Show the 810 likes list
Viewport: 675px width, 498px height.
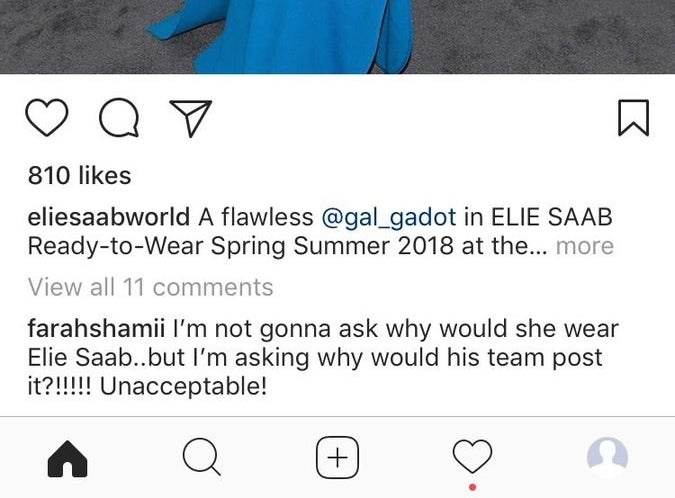point(79,176)
